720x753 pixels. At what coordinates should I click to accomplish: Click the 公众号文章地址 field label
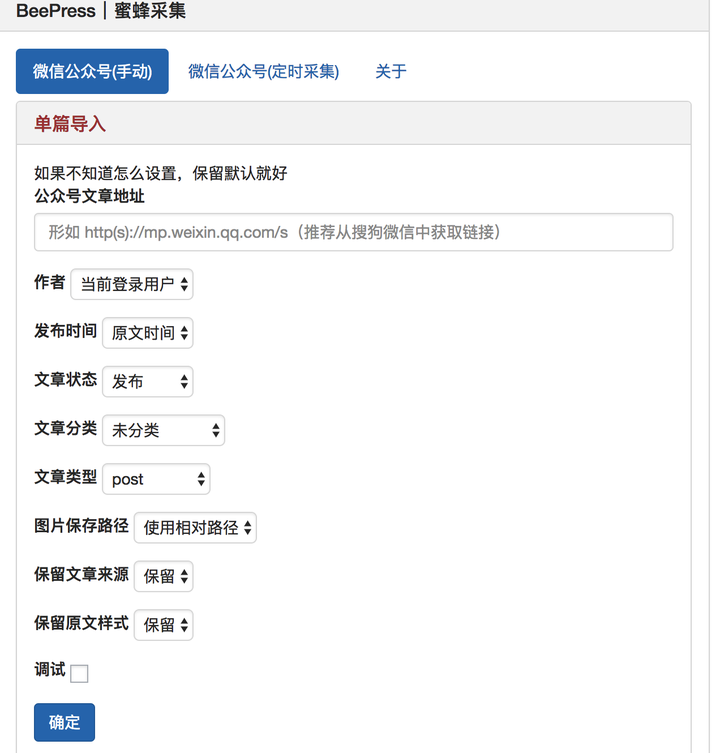(89, 194)
